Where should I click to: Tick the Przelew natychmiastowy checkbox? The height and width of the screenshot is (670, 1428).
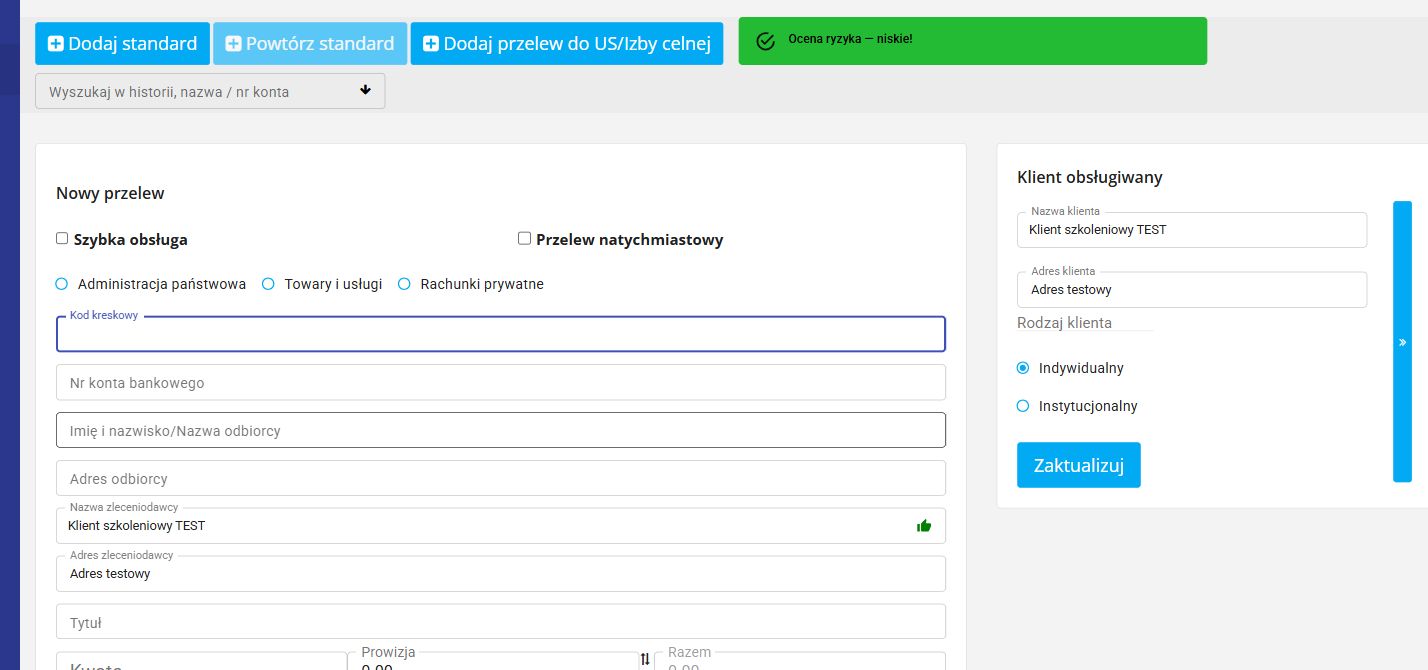524,238
